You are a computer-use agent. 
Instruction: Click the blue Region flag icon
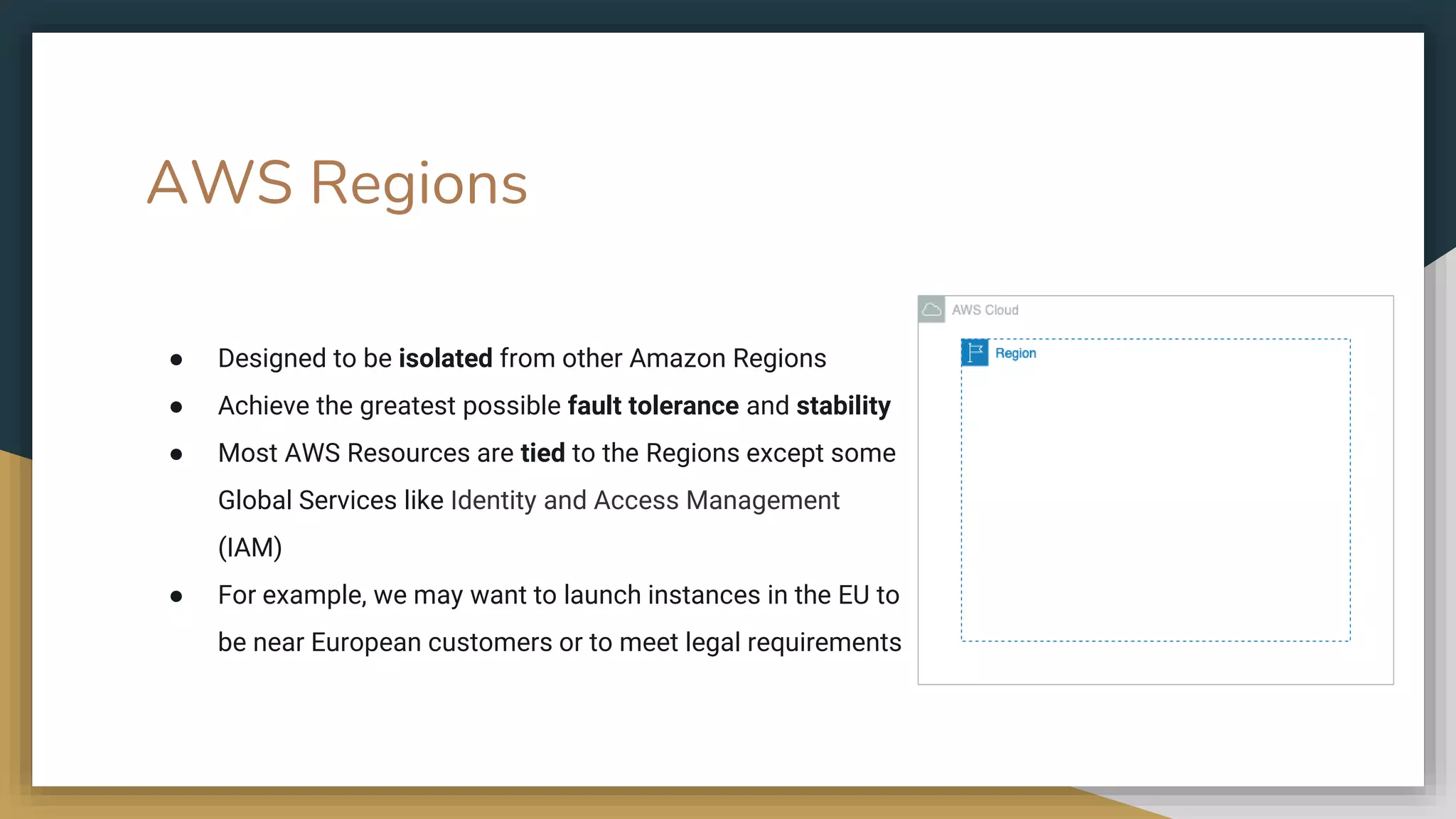[975, 353]
